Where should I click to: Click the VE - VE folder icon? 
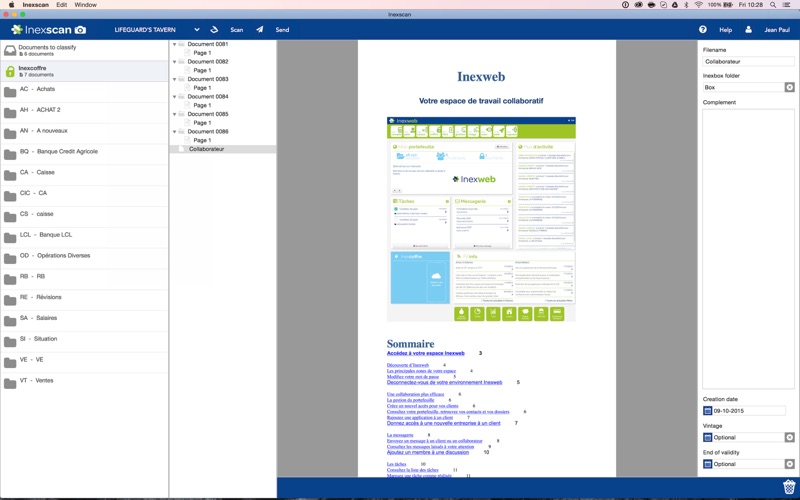(10, 363)
